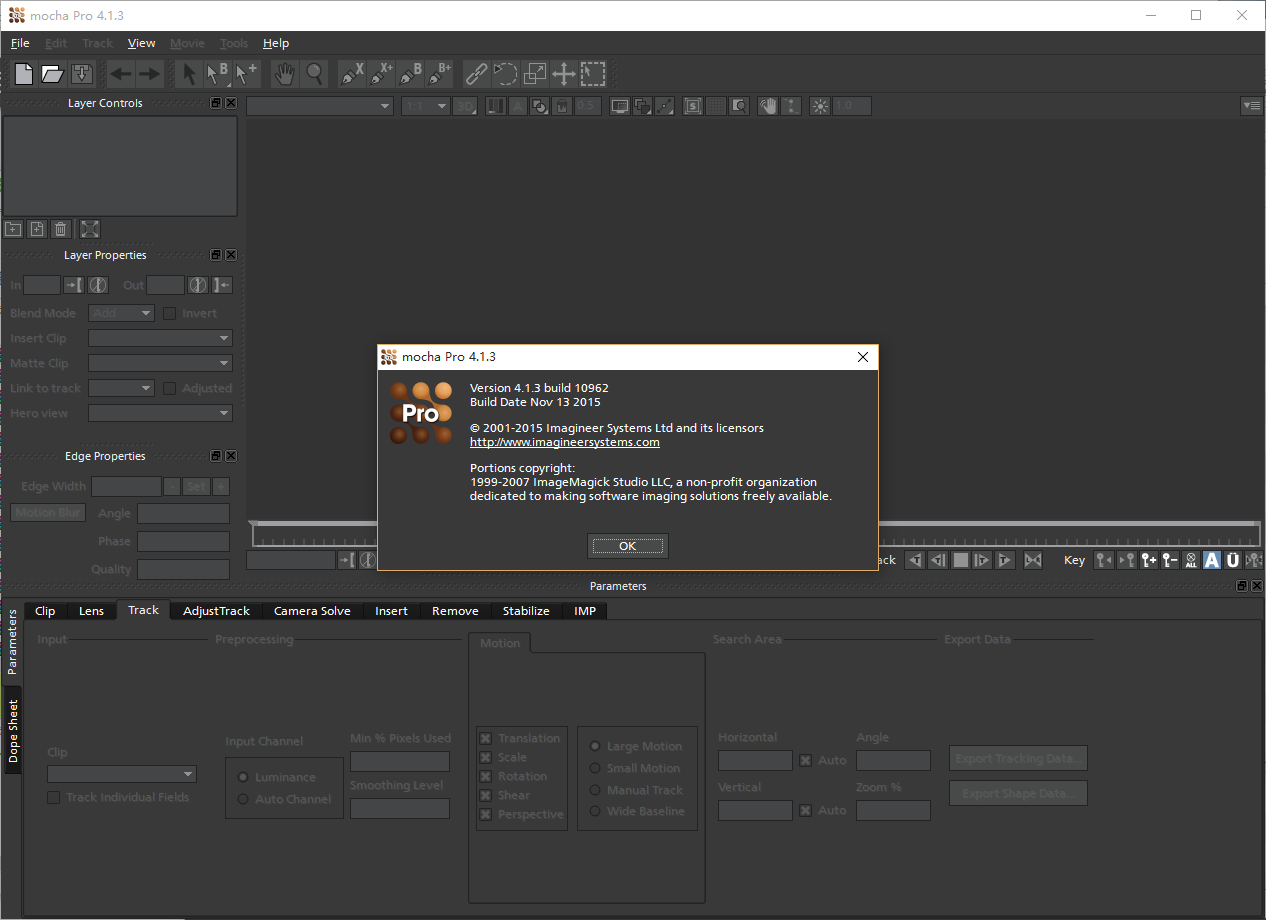Select the Pan hand tool
This screenshot has height=920, width=1266.
pos(285,74)
